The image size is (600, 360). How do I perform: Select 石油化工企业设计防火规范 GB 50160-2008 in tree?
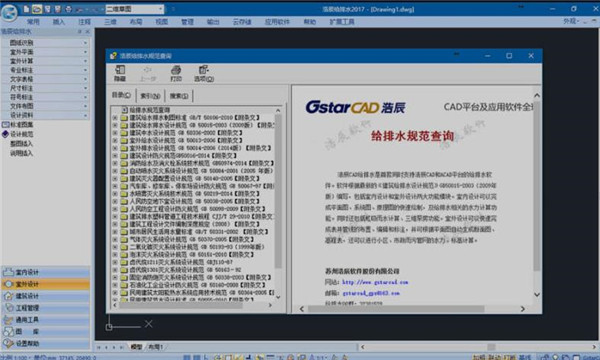[197, 285]
